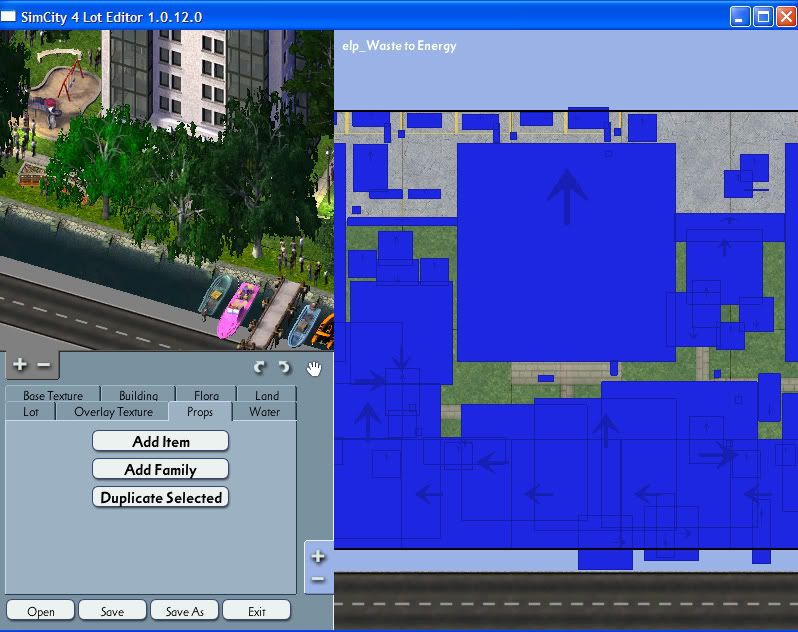Image resolution: width=798 pixels, height=632 pixels.
Task: Click the lot name elp_Waste to Energy
Action: (x=399, y=46)
